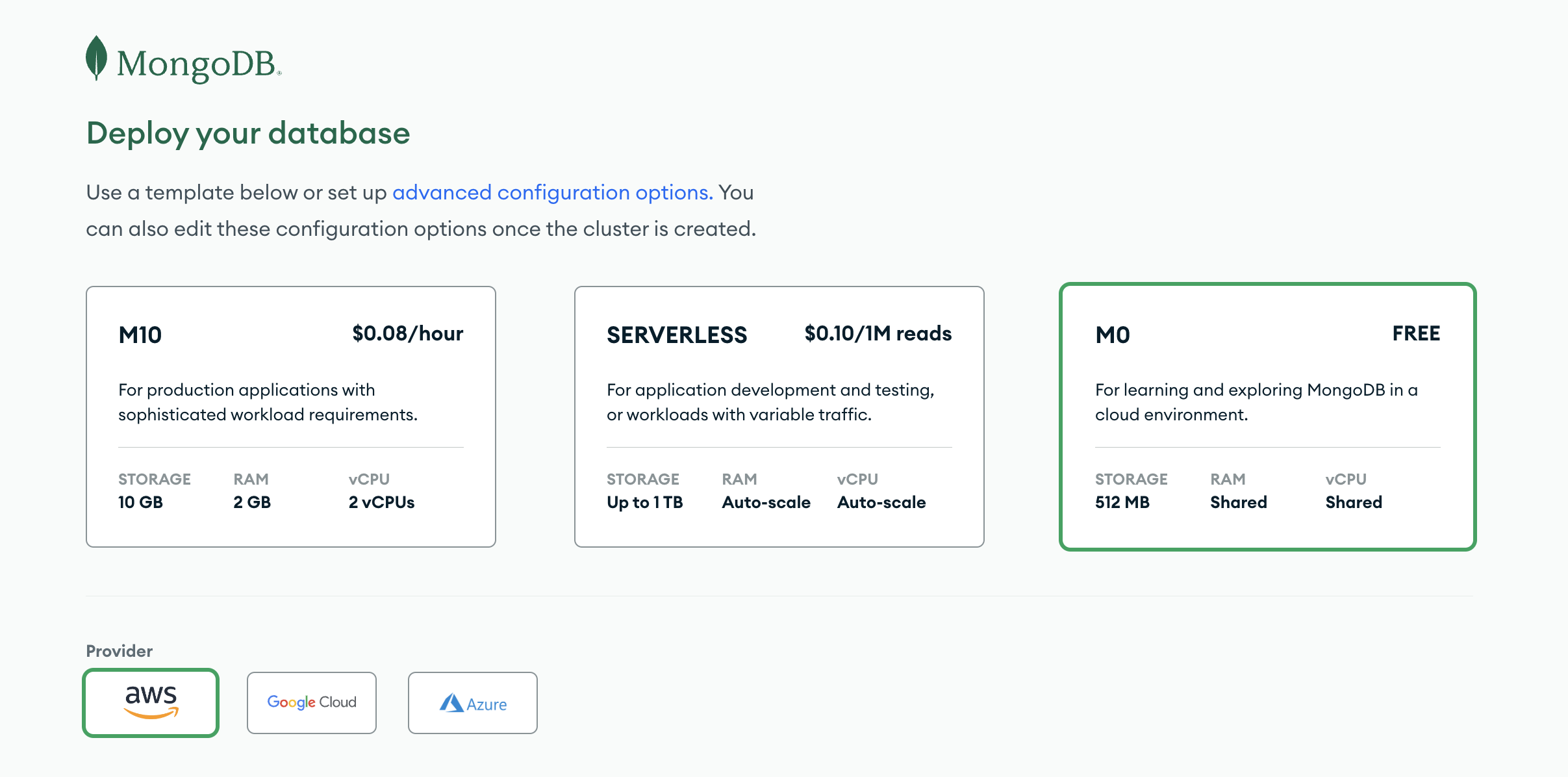Open advanced configuration options link
1568x777 pixels.
click(x=552, y=192)
